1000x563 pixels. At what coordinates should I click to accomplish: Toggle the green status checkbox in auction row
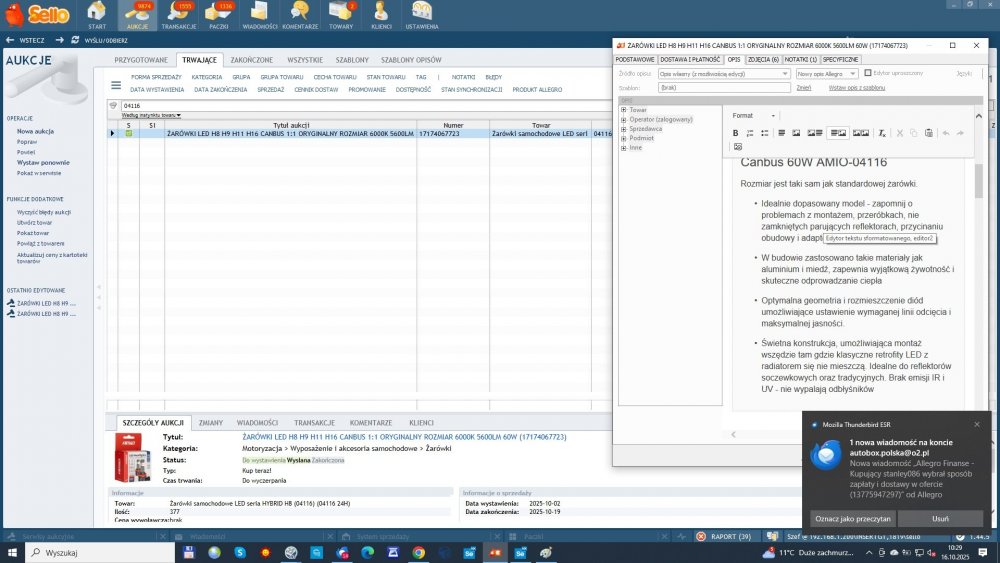[x=129, y=134]
